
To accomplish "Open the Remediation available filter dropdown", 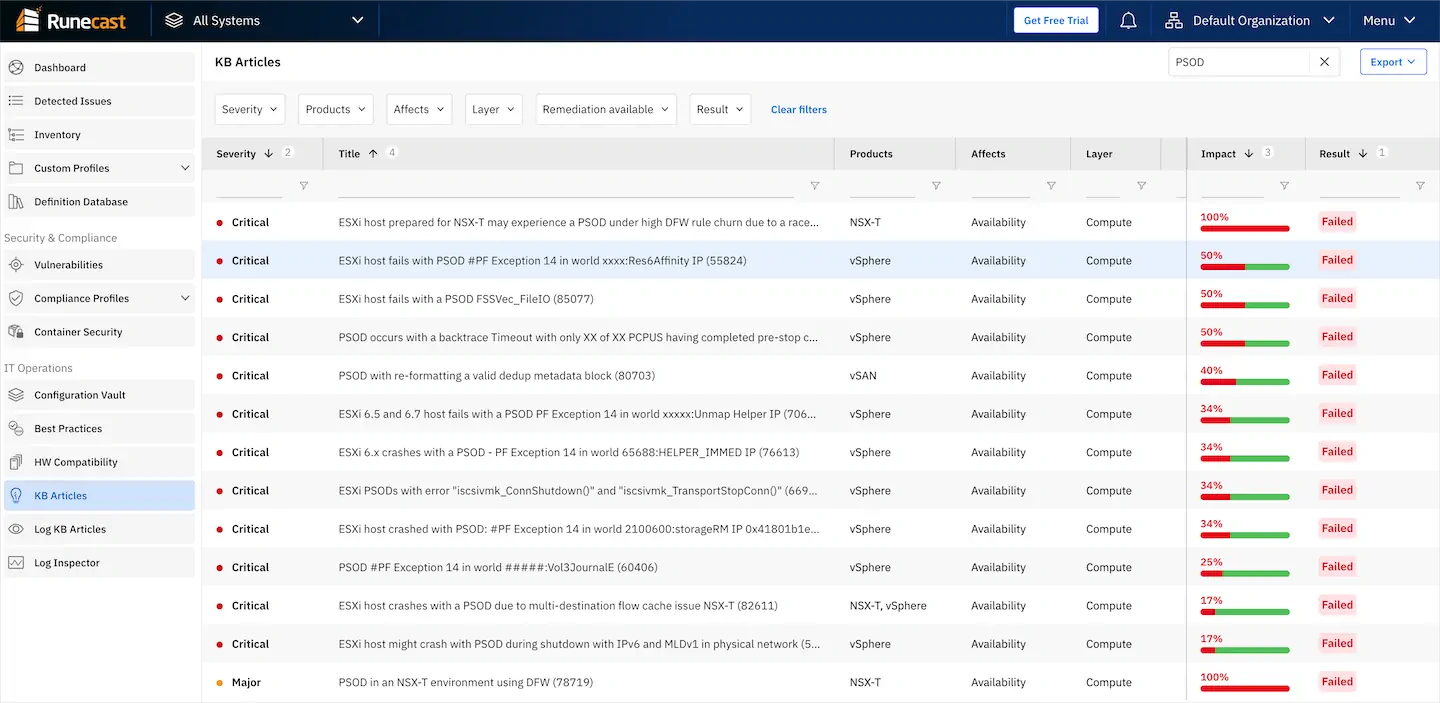I will coord(606,110).
